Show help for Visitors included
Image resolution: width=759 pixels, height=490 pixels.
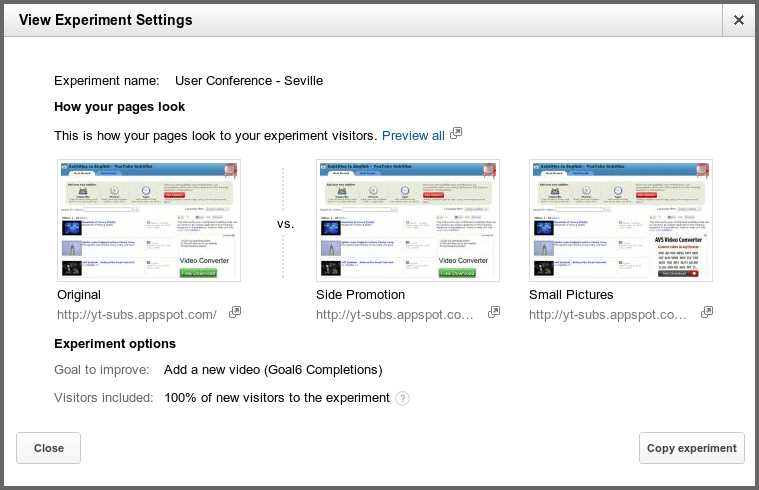coord(402,398)
